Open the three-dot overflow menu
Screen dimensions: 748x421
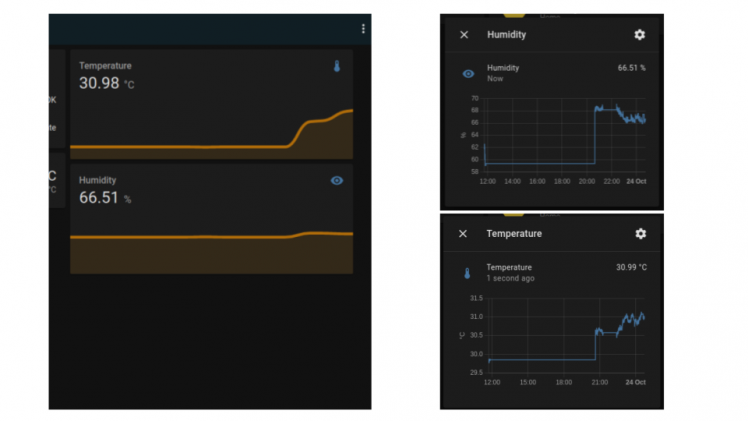click(363, 29)
